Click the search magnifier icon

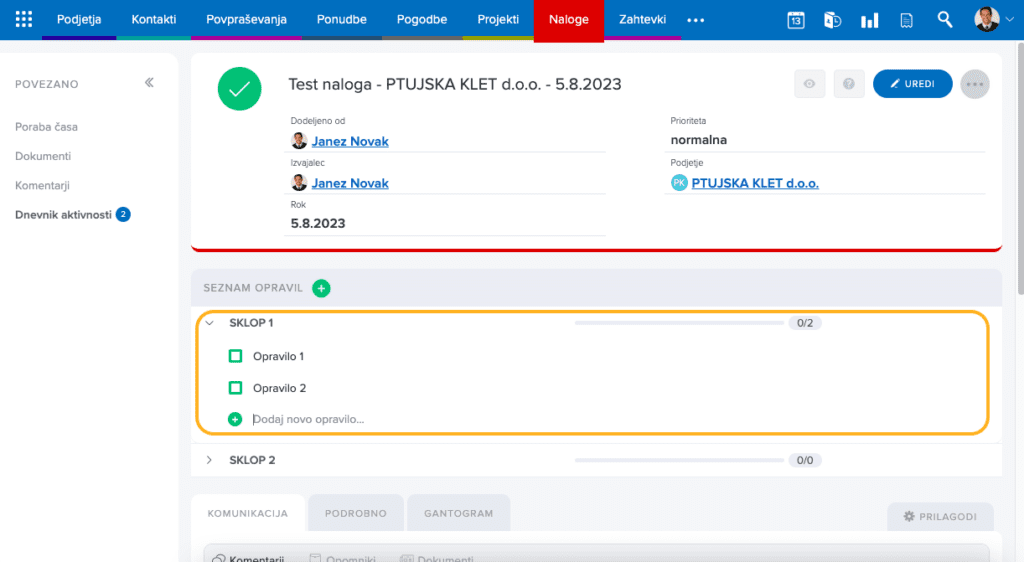pyautogui.click(x=945, y=20)
